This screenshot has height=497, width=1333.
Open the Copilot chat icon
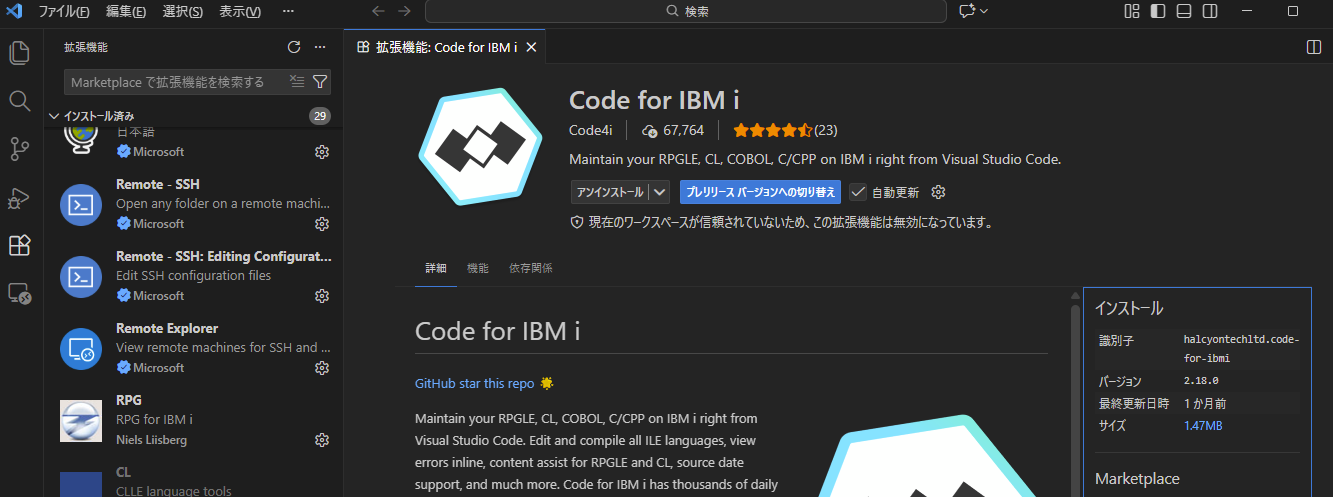966,11
